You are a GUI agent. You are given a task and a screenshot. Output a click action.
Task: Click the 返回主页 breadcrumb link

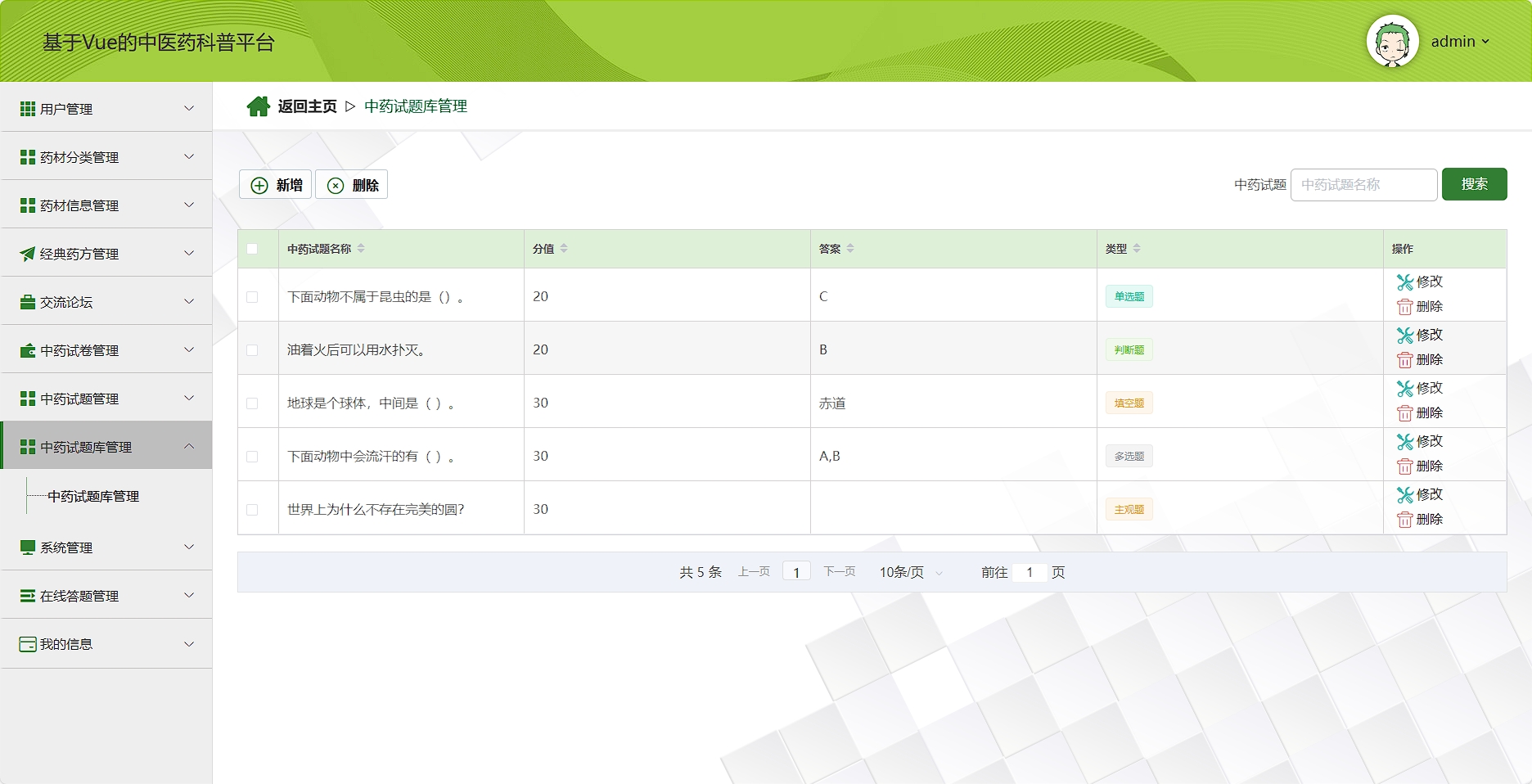point(307,106)
